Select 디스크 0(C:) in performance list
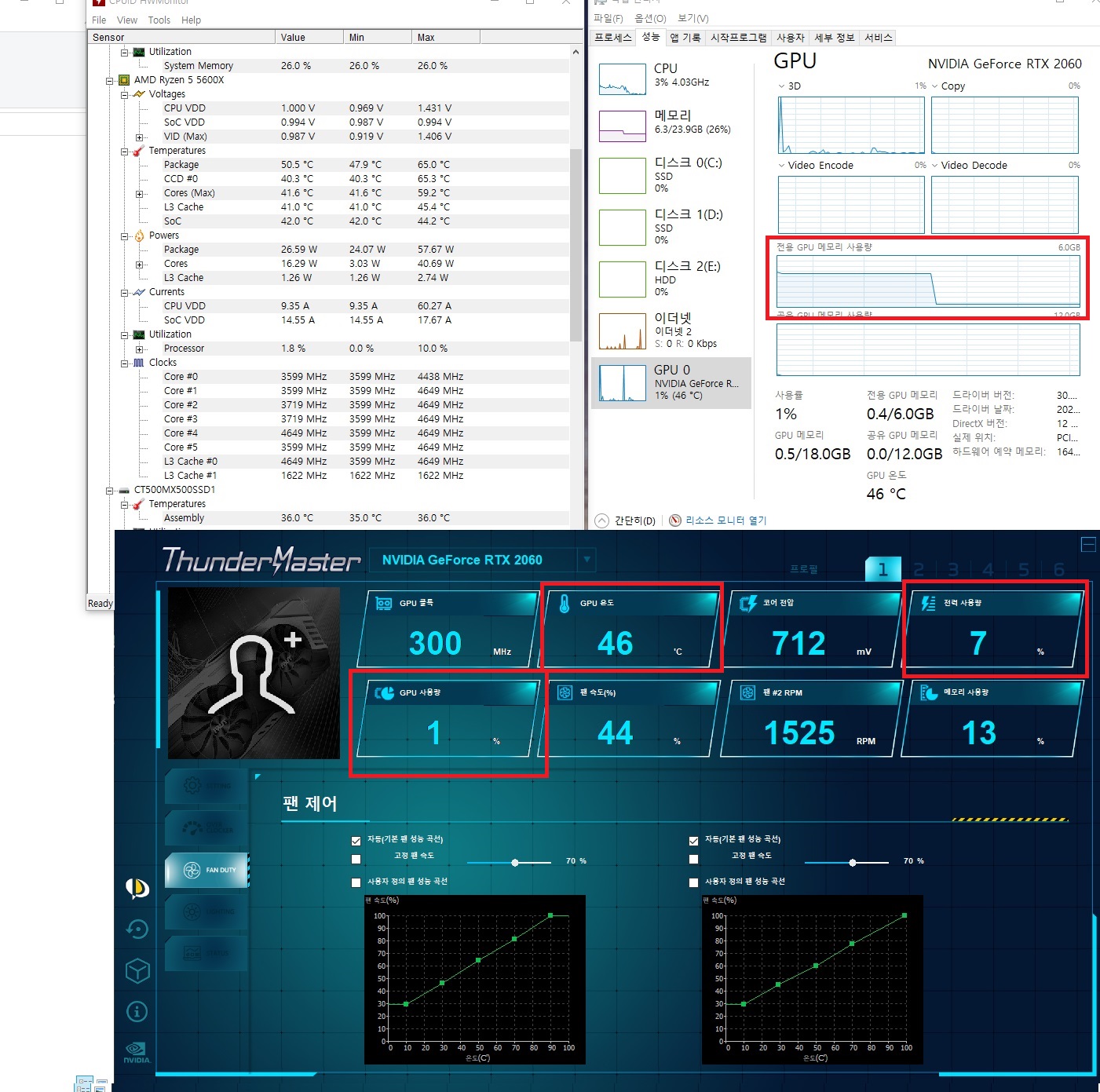The width and height of the screenshot is (1100, 1092). tap(671, 176)
